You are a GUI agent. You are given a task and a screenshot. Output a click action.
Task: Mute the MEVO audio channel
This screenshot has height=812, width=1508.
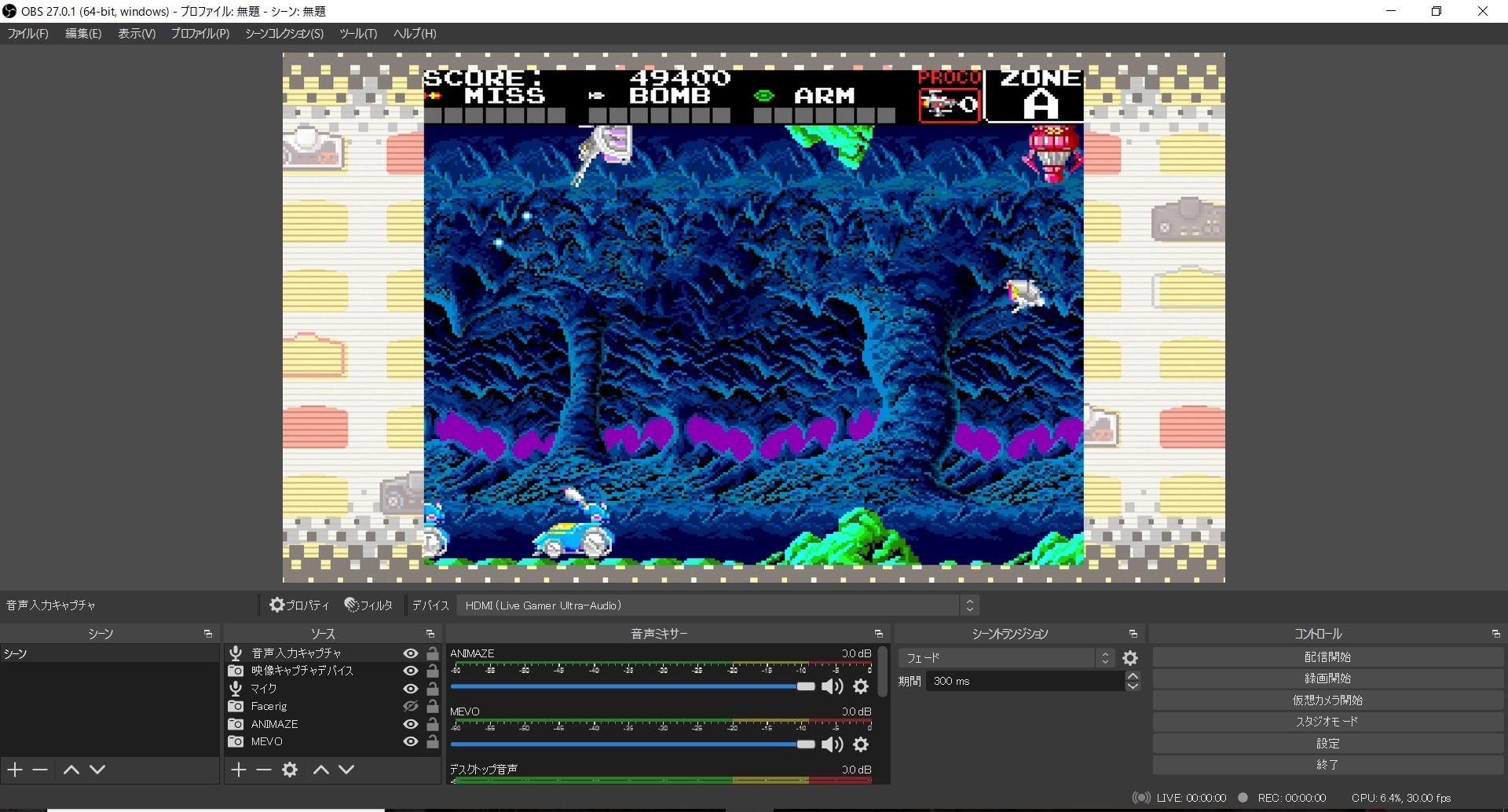pyautogui.click(x=833, y=744)
